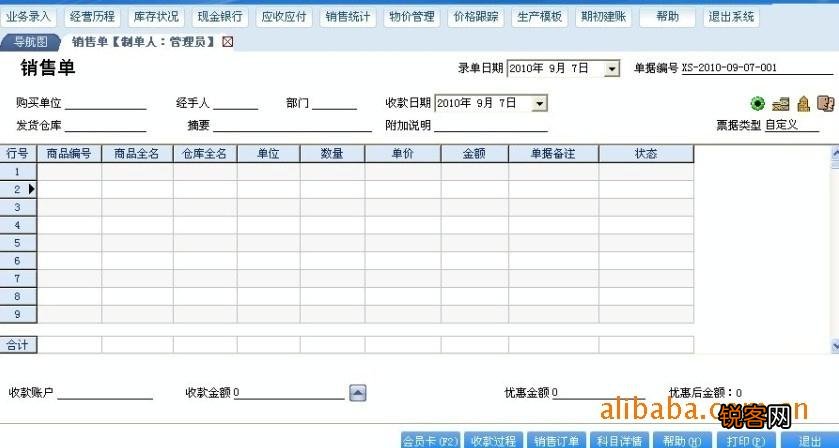The width and height of the screenshot is (839, 448).
Task: Click the up-arrow button next to 收款金额
Action: tap(357, 393)
